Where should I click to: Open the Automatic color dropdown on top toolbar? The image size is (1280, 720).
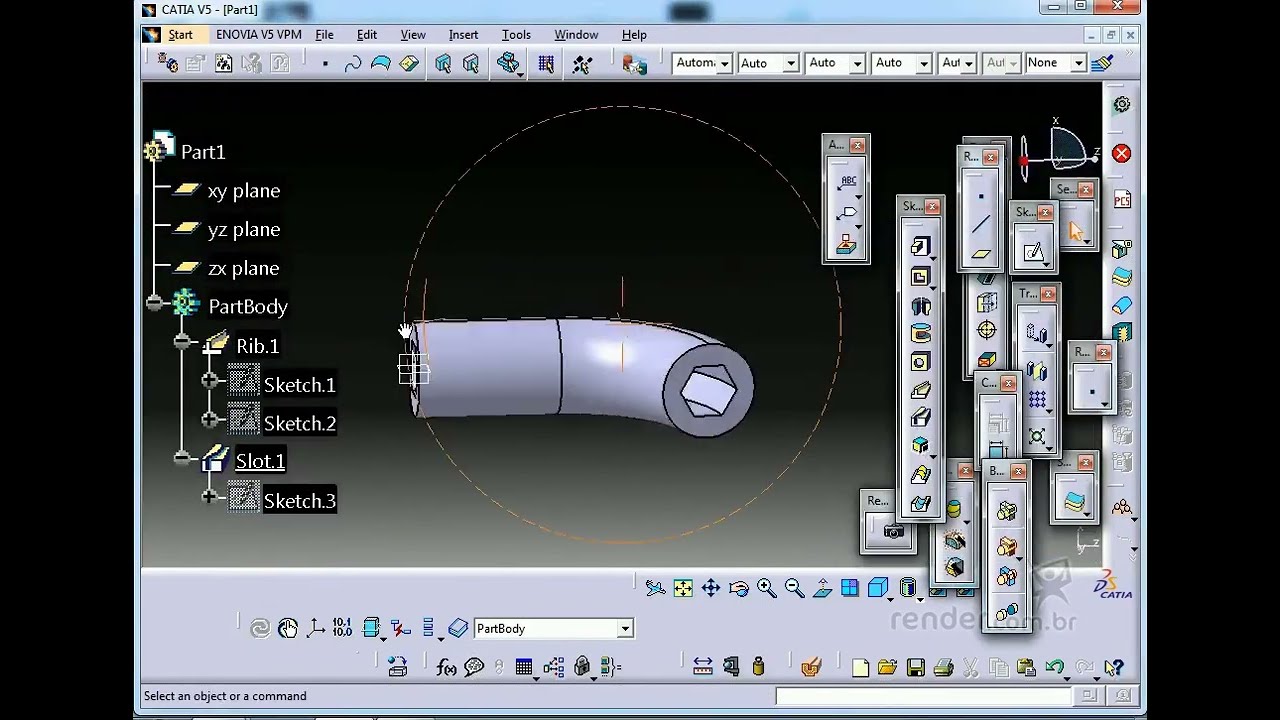[x=724, y=63]
